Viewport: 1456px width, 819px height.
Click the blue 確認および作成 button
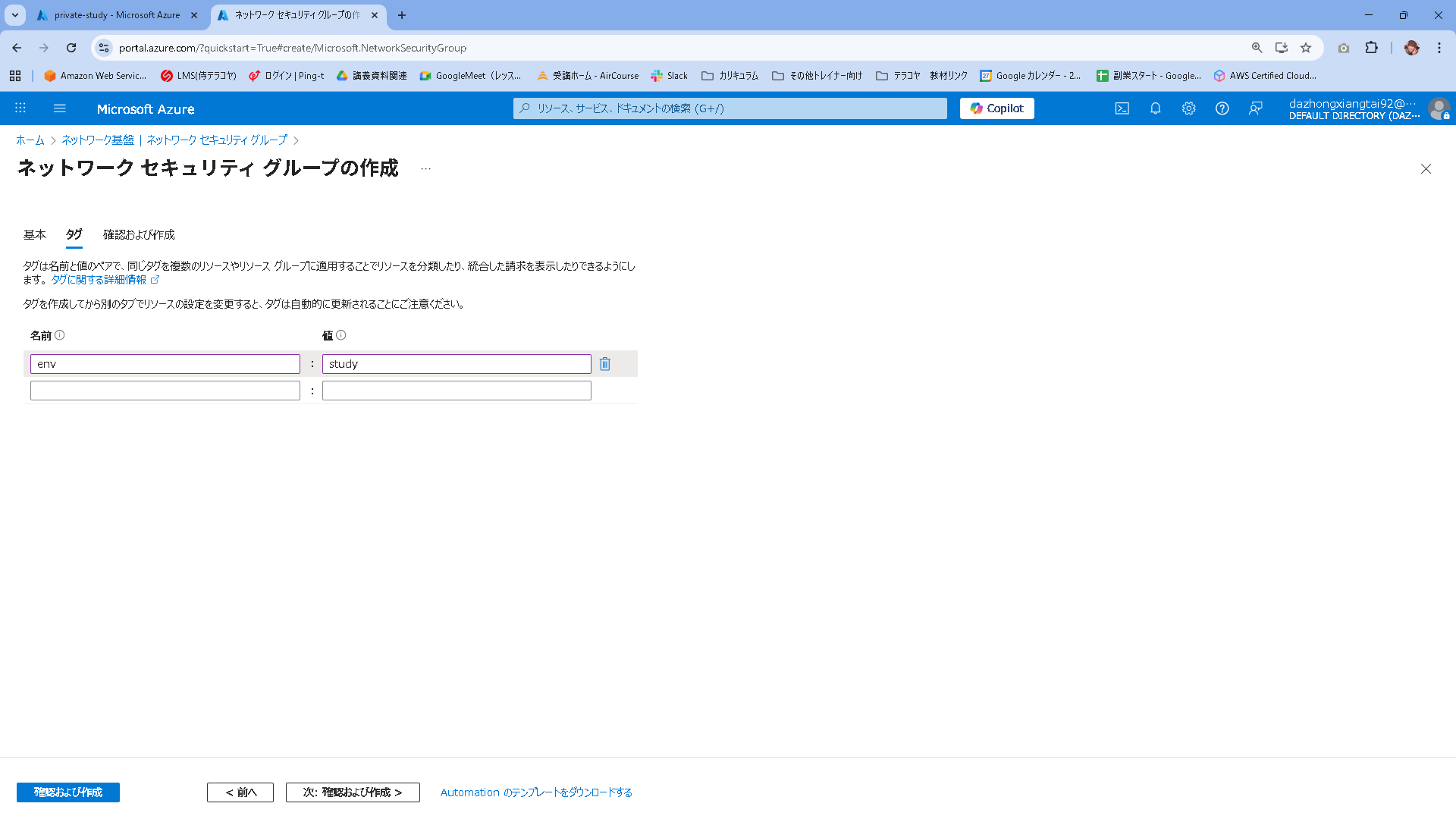click(68, 792)
